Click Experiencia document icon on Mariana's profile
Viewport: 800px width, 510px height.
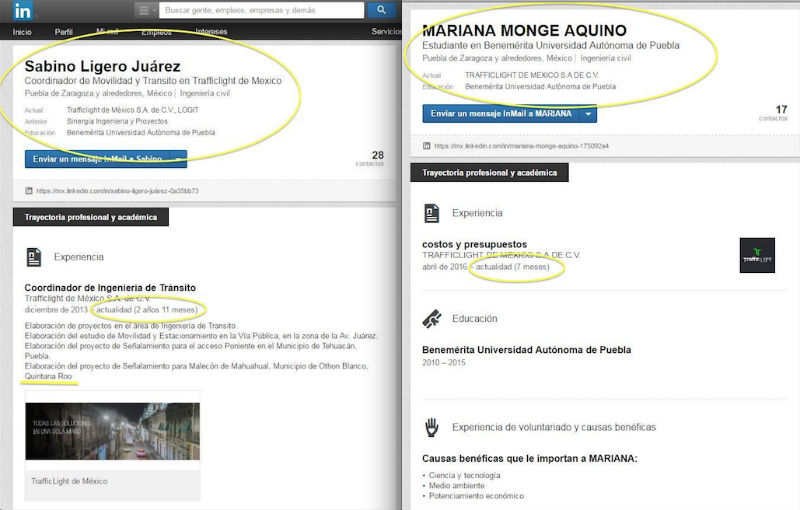(432, 213)
